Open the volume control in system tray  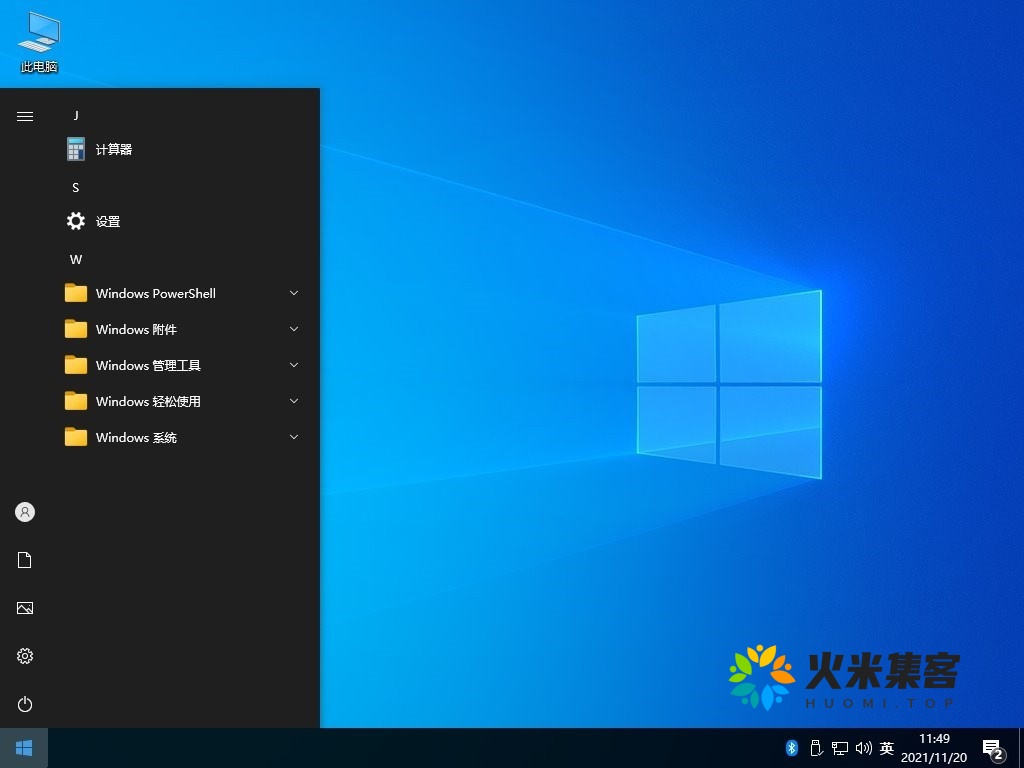pos(864,747)
